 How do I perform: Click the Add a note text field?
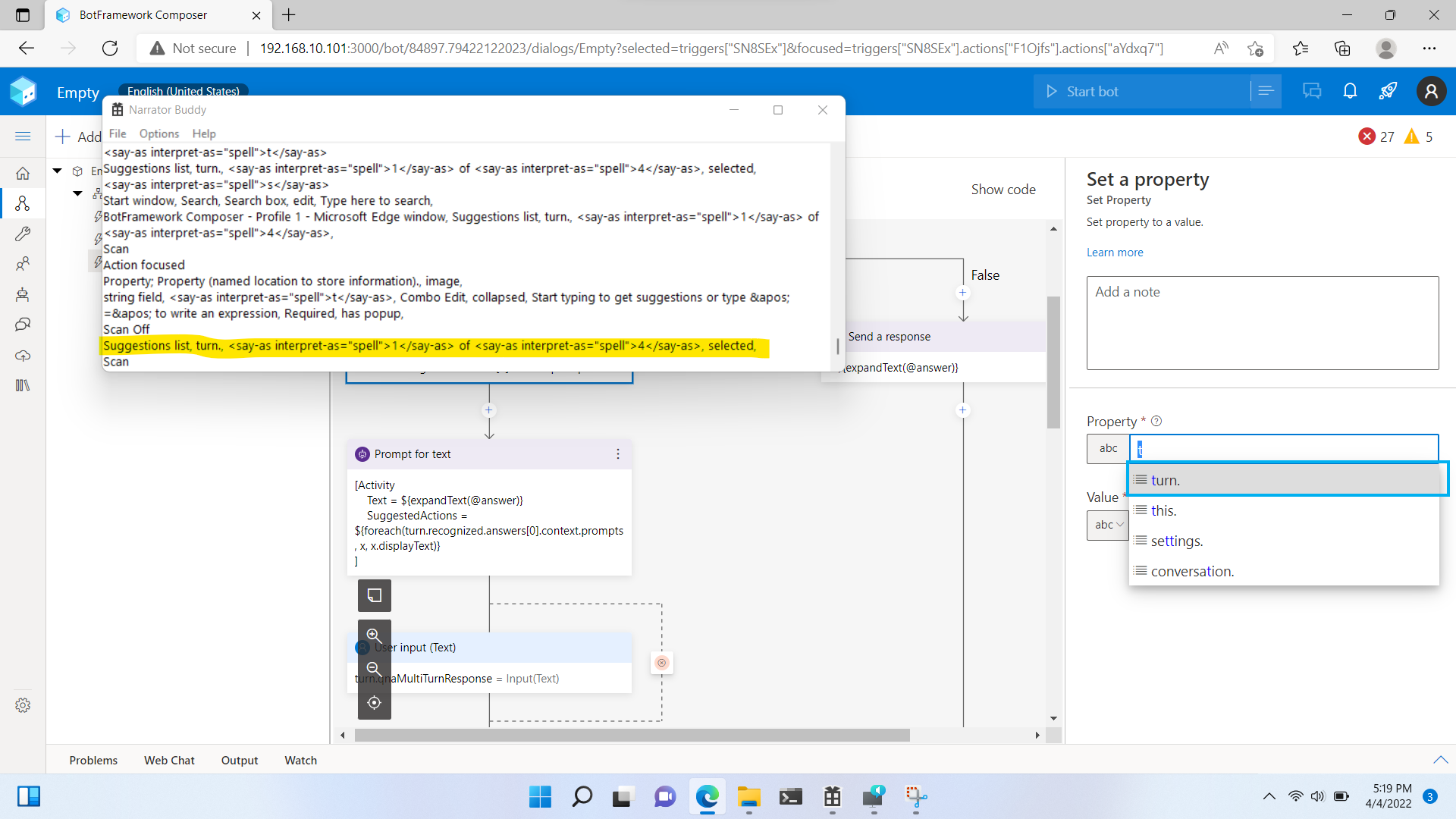point(1262,323)
